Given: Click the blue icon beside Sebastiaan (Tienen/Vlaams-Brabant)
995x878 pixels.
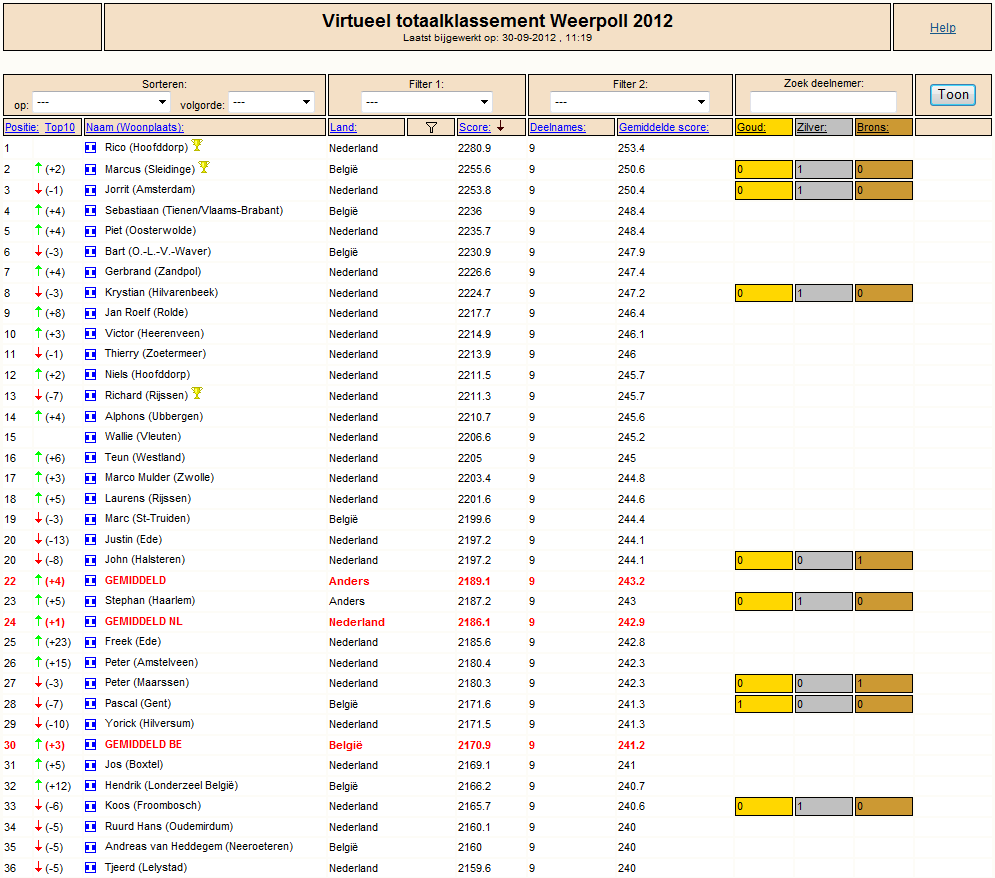Looking at the screenshot, I should [91, 211].
